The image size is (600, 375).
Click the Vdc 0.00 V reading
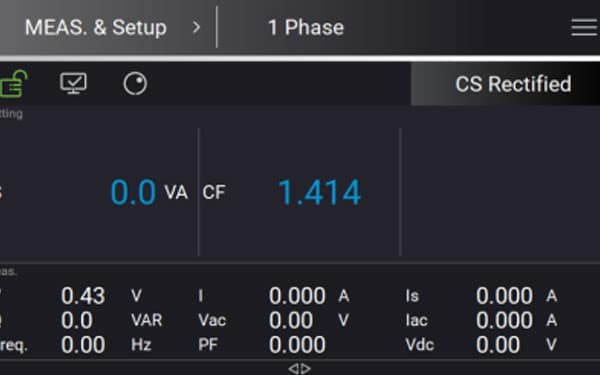tap(481, 345)
